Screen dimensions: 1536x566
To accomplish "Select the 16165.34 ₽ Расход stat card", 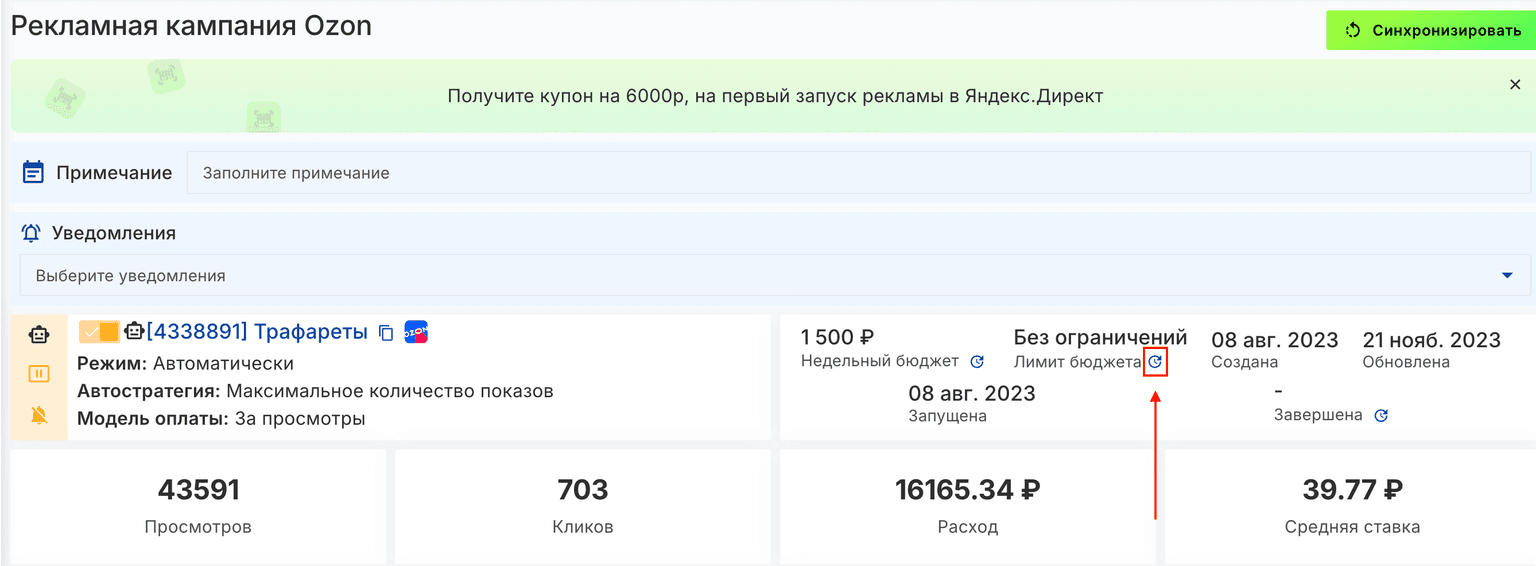I will [x=968, y=506].
